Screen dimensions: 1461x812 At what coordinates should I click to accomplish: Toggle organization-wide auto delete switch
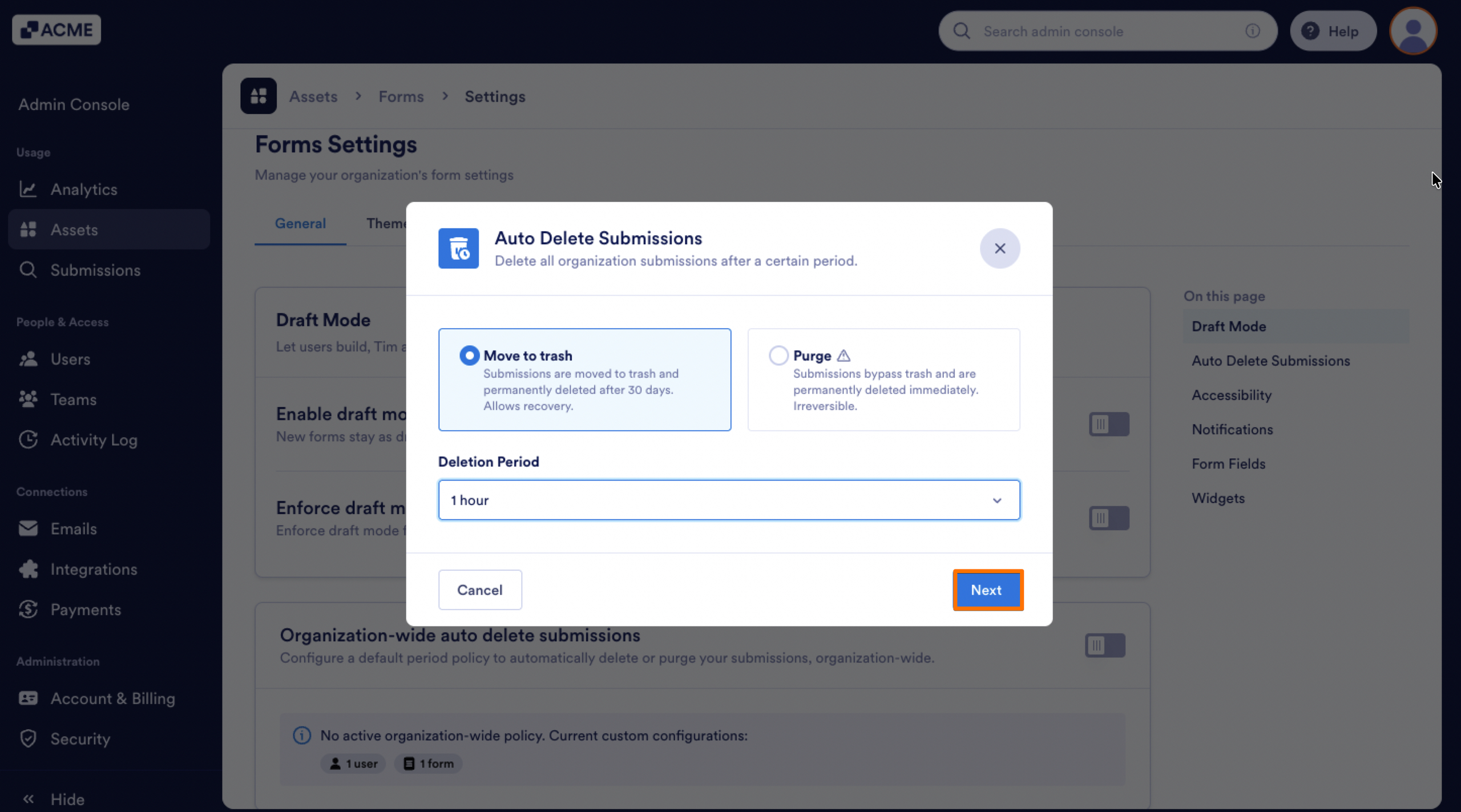(1105, 645)
